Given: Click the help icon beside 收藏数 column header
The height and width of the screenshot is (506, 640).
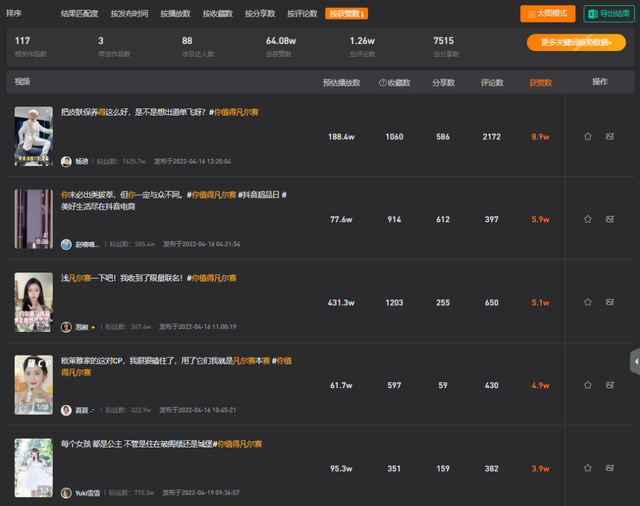Looking at the screenshot, I should tap(383, 82).
